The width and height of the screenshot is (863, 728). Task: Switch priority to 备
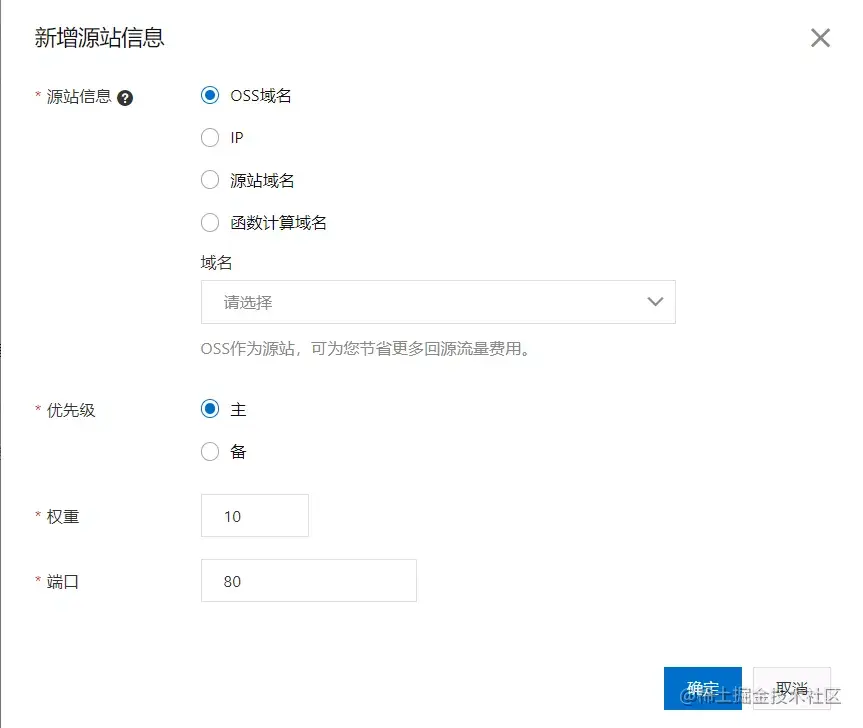pos(210,451)
